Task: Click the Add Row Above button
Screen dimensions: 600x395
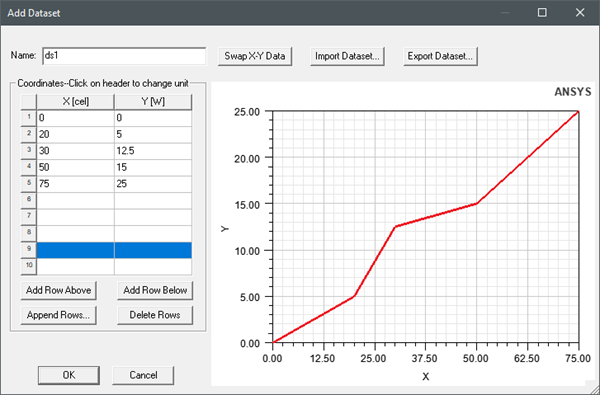Action: tap(59, 291)
